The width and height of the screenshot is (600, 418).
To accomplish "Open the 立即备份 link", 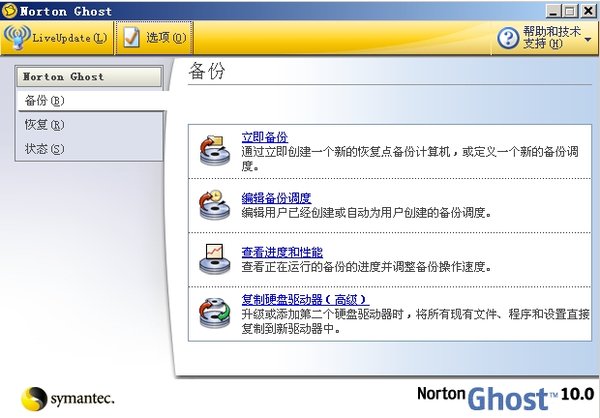I will click(x=264, y=137).
